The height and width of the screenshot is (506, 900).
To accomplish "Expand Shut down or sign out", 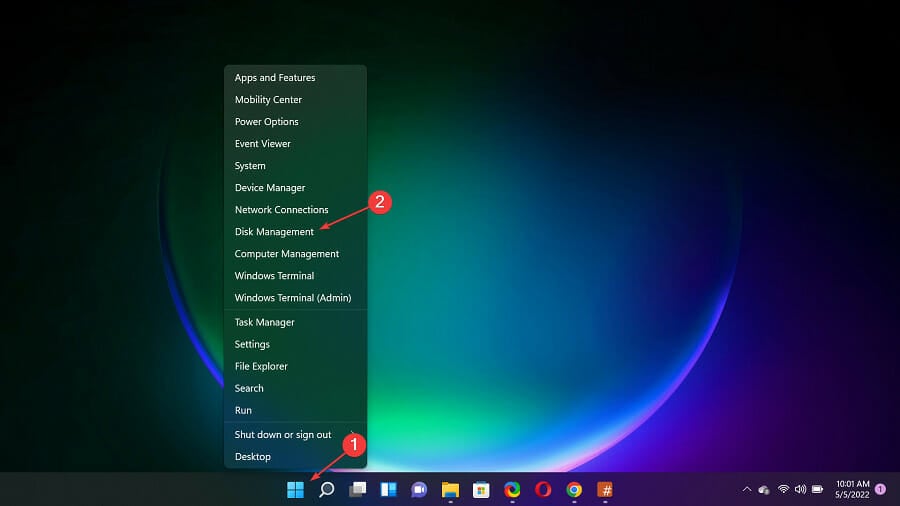I will click(x=295, y=435).
